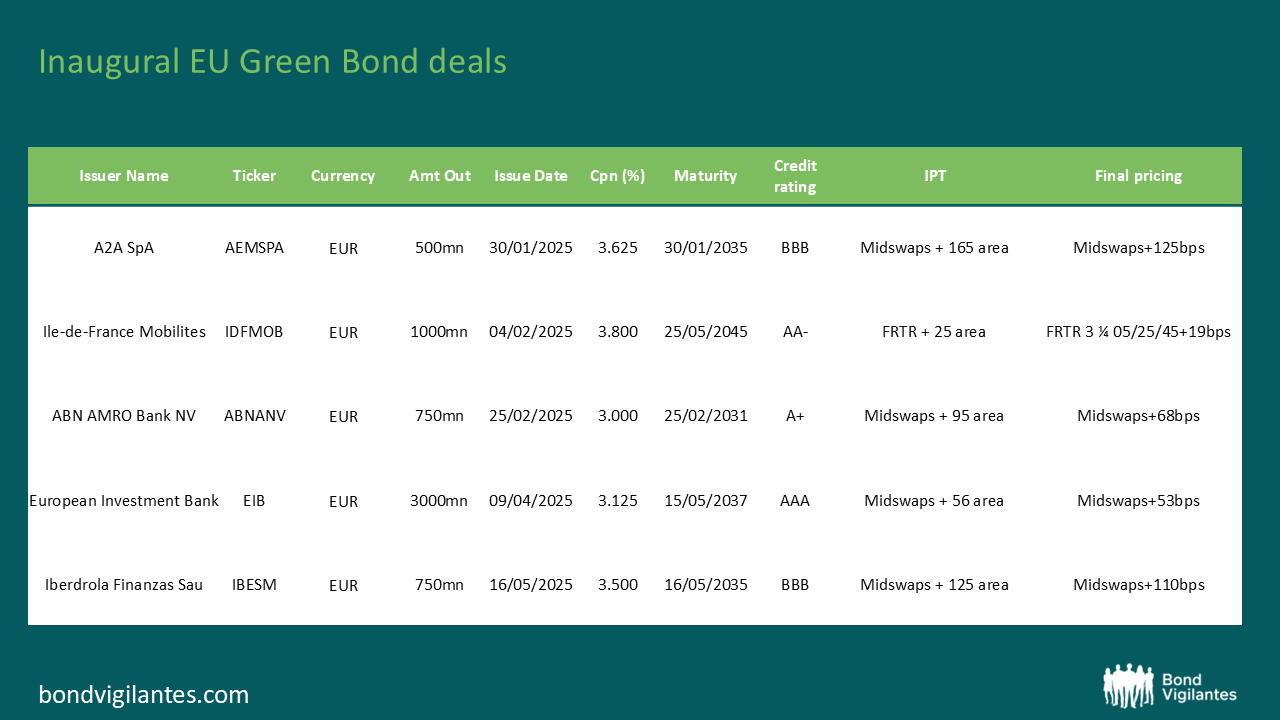The width and height of the screenshot is (1280, 720).
Task: Select Iberdrola's 'BBB' rating cell
Action: click(795, 585)
